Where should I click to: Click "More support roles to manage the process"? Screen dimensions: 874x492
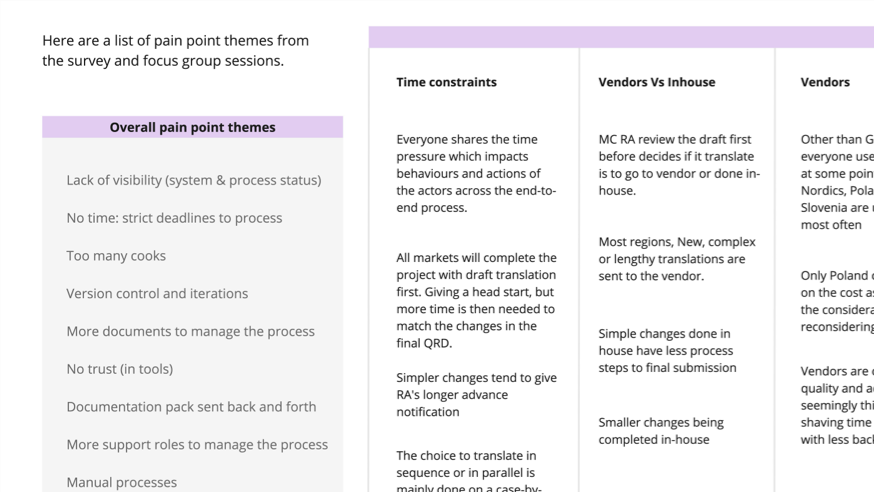click(x=197, y=445)
